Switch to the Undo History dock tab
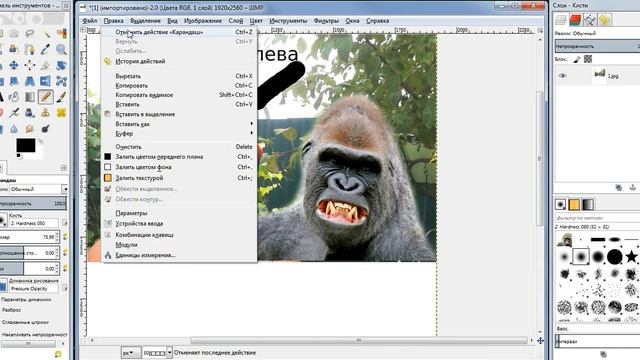 click(x=605, y=20)
